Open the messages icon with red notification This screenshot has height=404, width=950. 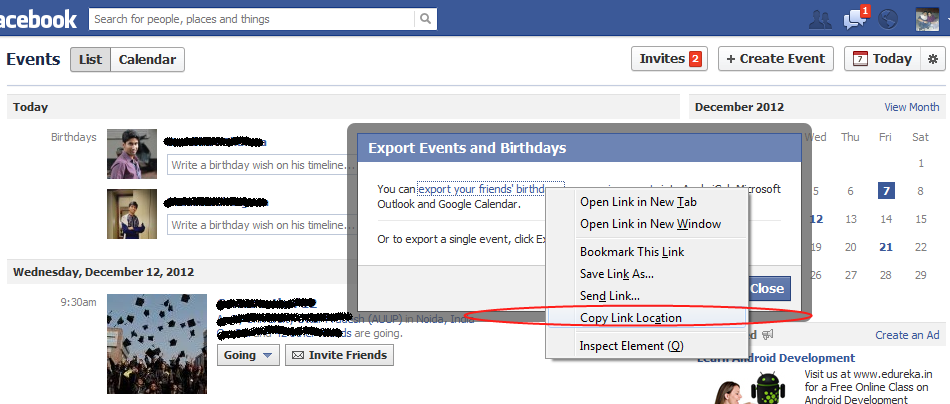(855, 19)
